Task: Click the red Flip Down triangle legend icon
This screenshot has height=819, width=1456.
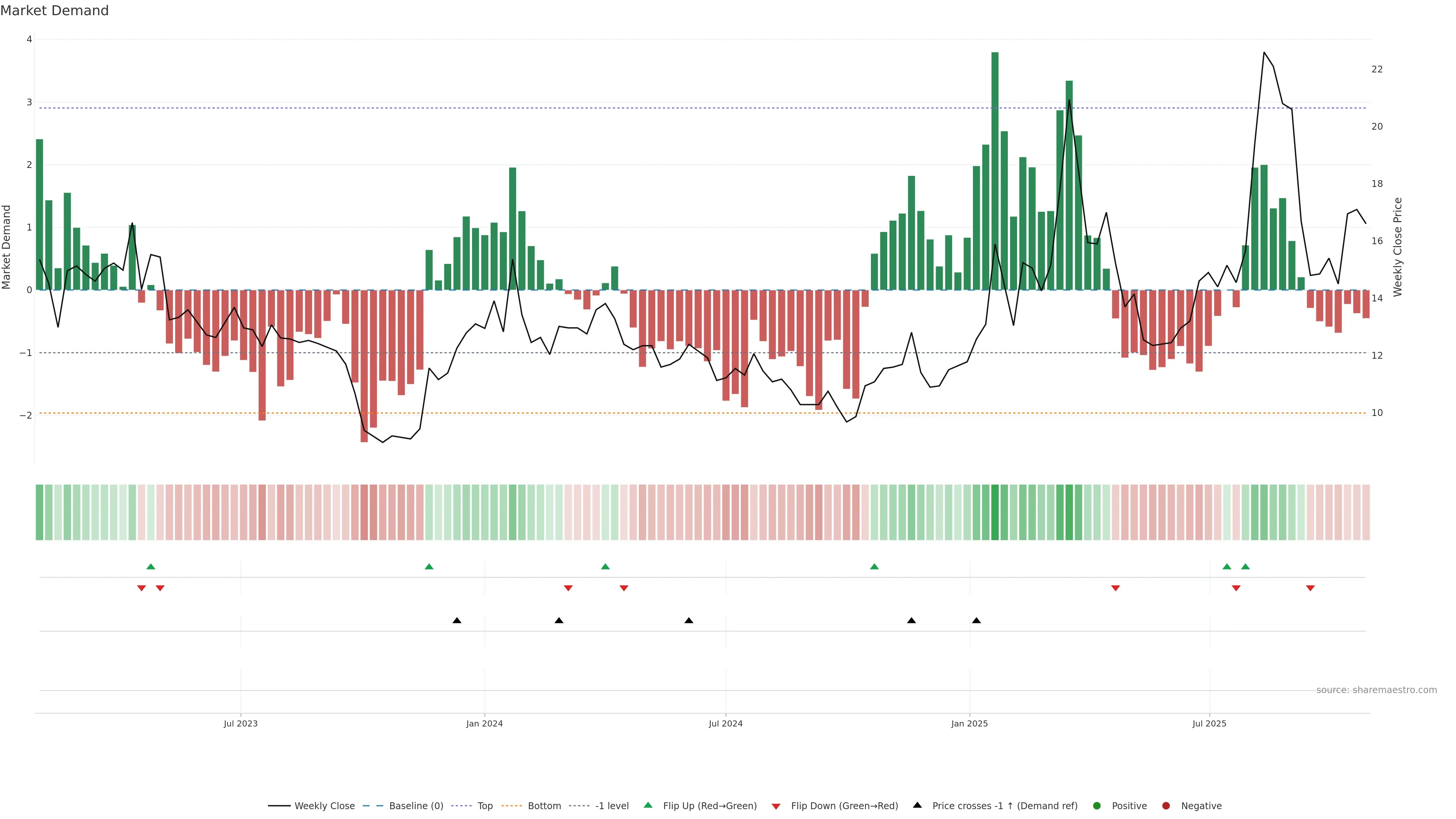Action: [x=776, y=806]
